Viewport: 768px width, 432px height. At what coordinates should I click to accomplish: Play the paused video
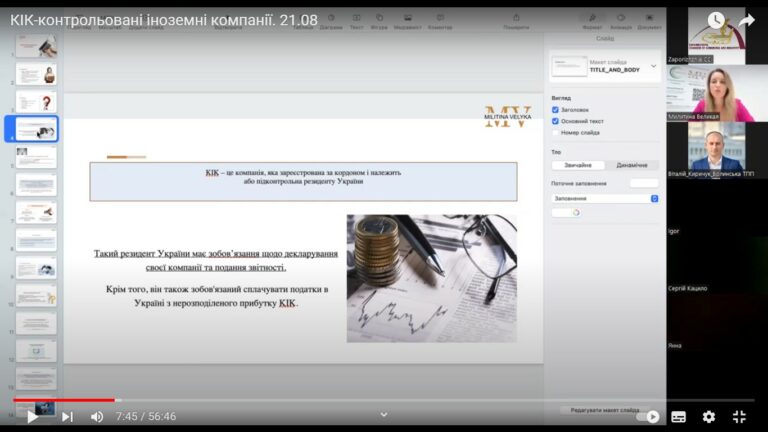click(32, 416)
